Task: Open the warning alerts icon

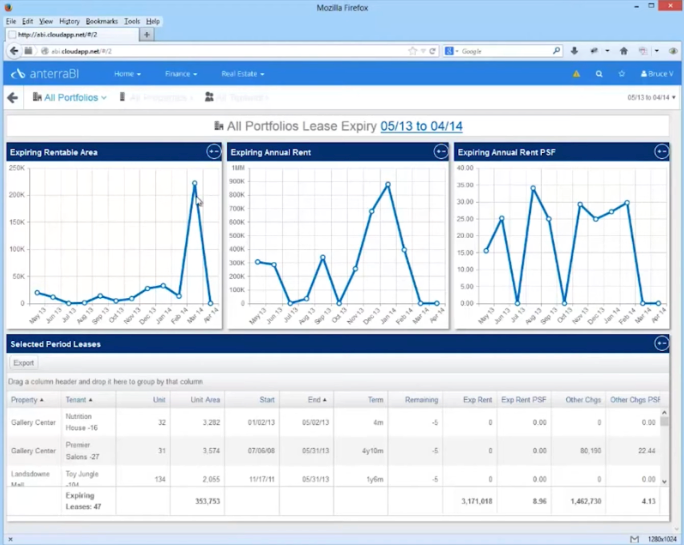Action: (576, 74)
